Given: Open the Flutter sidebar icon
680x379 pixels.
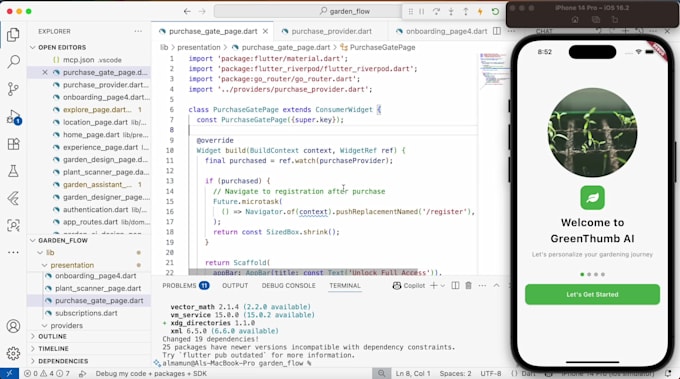Looking at the screenshot, I should tap(13, 198).
